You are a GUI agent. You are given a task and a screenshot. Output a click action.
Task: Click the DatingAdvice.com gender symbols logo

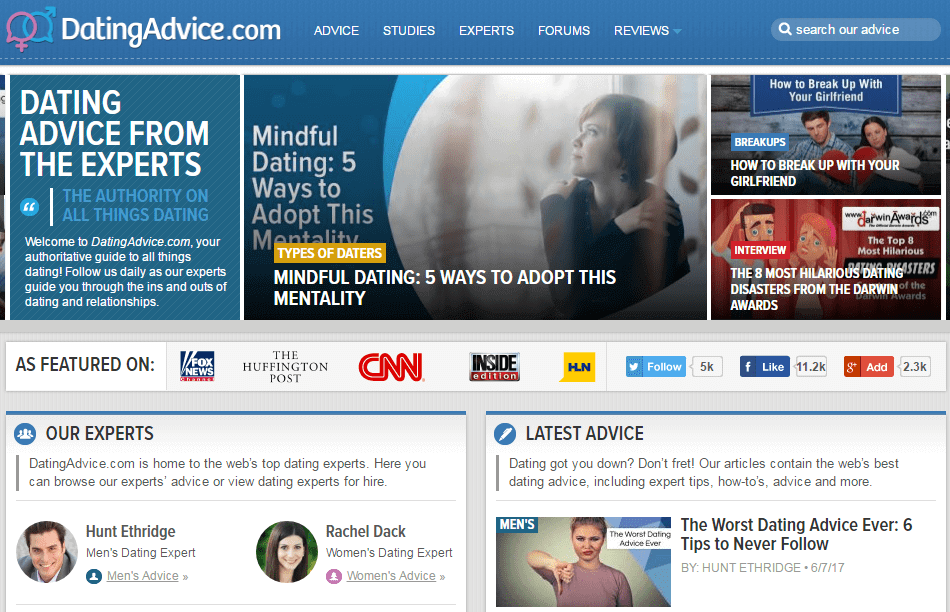(30, 29)
